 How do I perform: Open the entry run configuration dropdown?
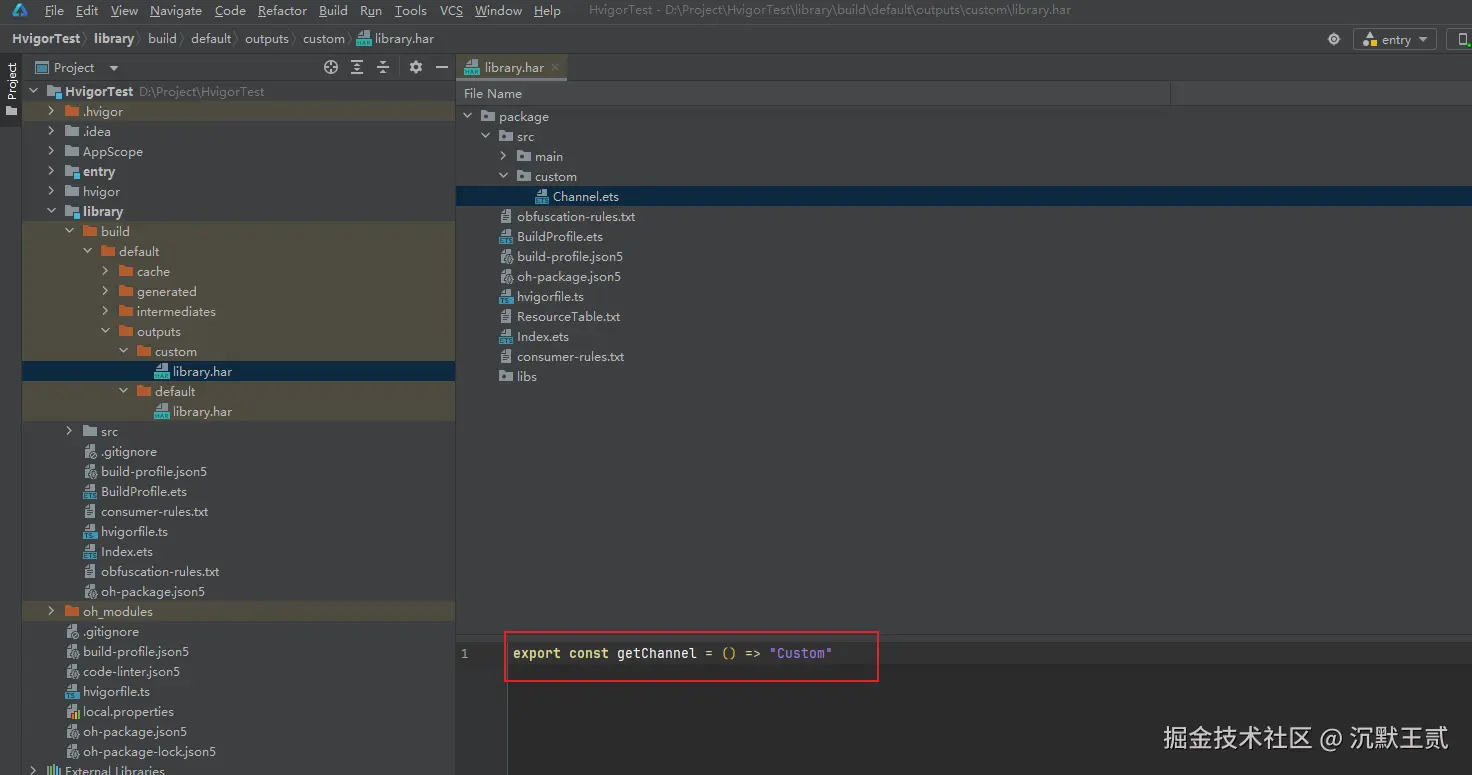pos(1394,39)
